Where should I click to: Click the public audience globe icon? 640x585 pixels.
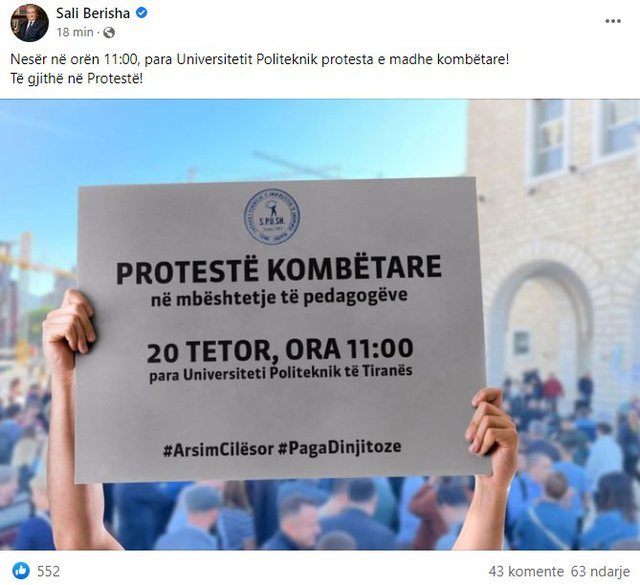[109, 32]
